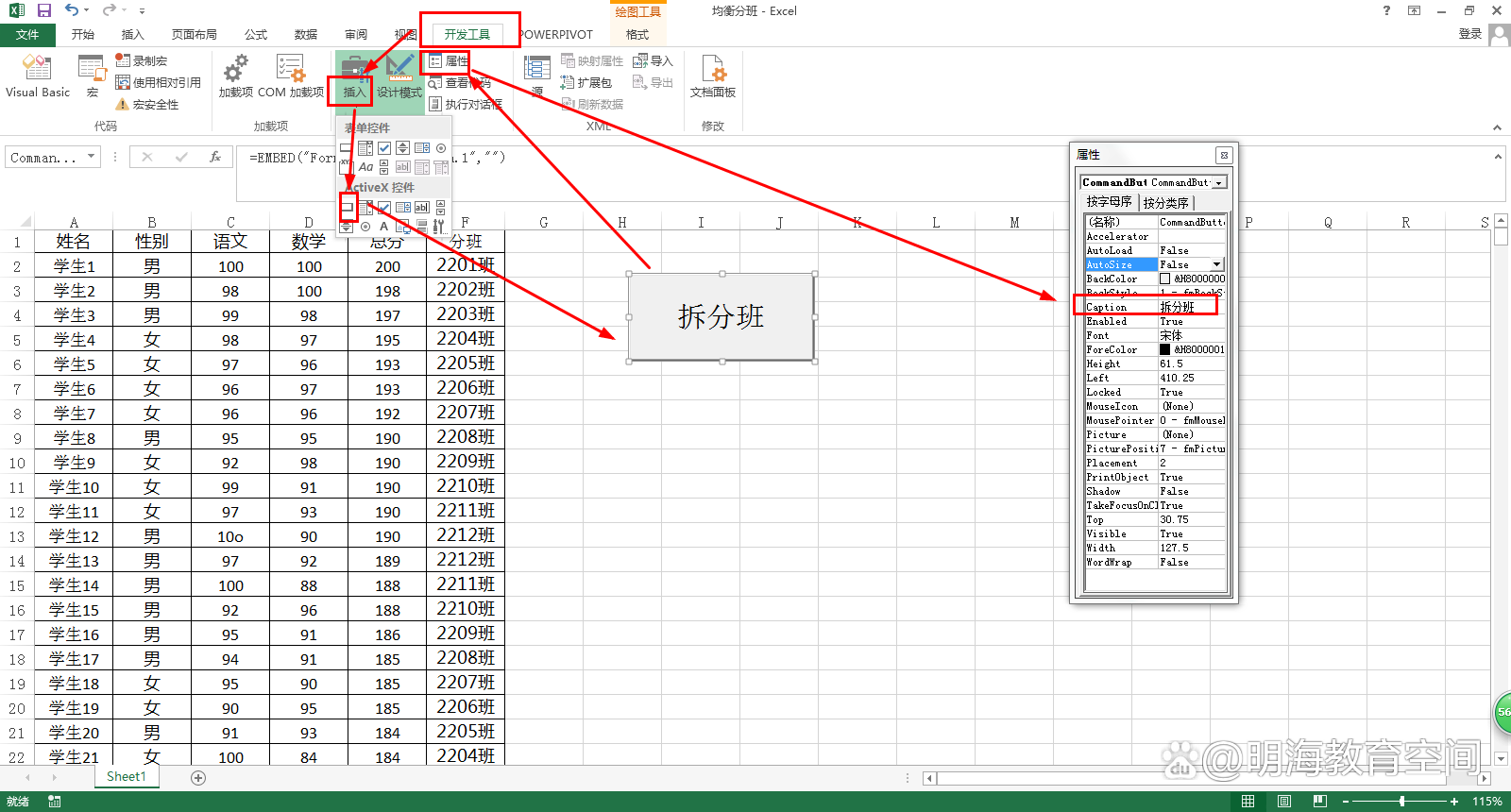The height and width of the screenshot is (812, 1511).
Task: Select form control list box
Action: [422, 147]
